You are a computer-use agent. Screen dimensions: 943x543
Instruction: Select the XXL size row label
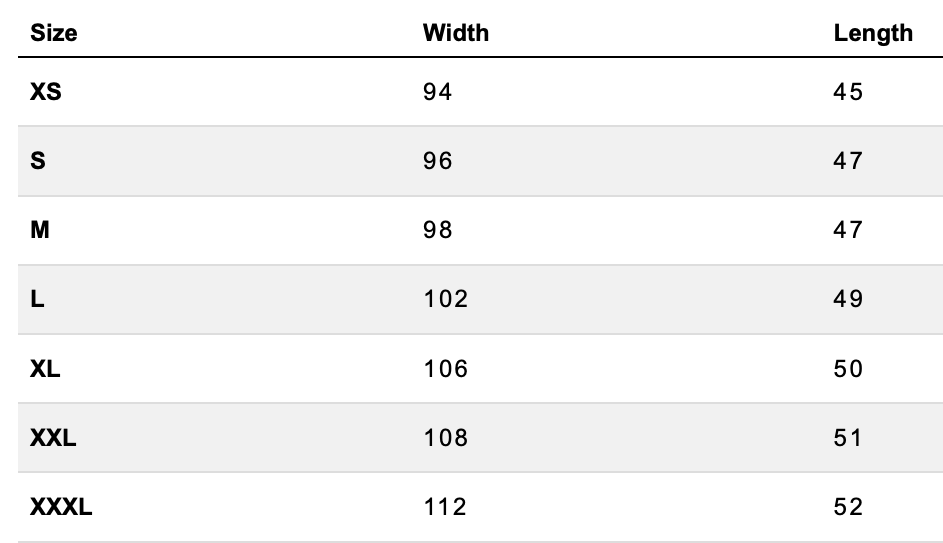click(x=54, y=438)
